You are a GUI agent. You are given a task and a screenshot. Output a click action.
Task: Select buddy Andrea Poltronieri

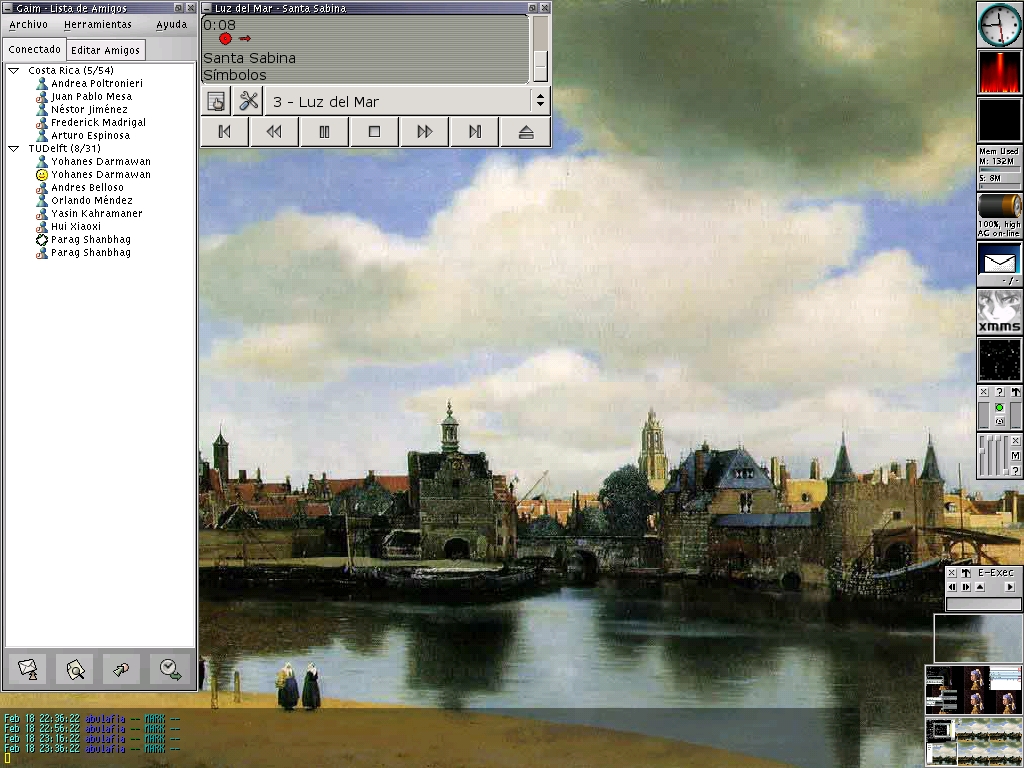(x=97, y=84)
